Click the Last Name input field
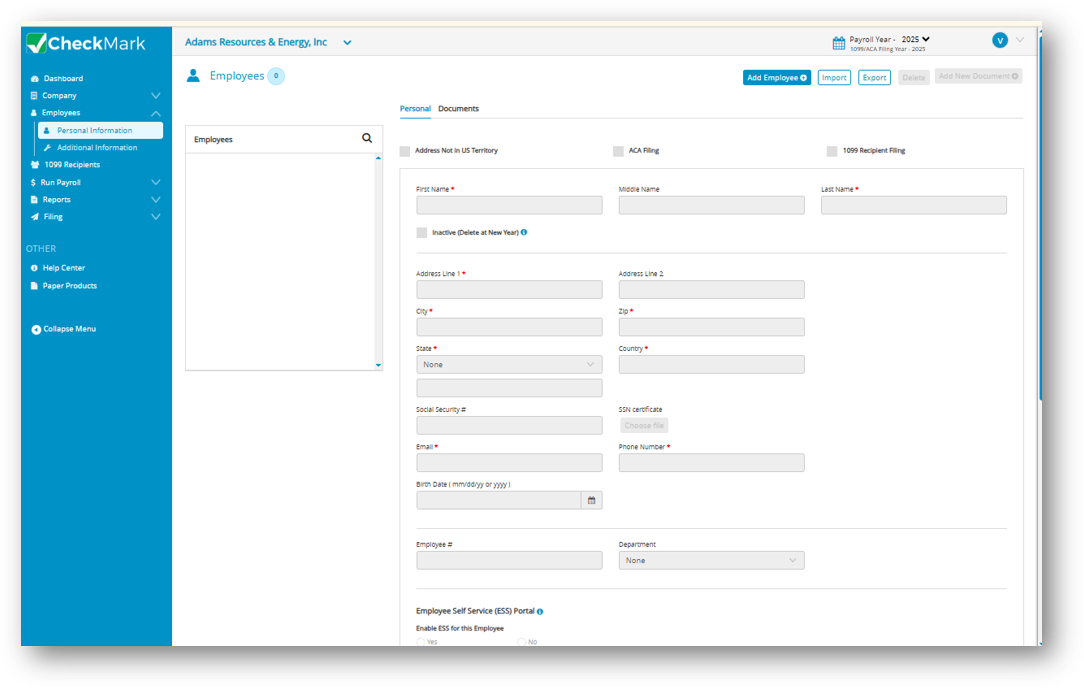The image size is (1084, 688). tap(913, 205)
